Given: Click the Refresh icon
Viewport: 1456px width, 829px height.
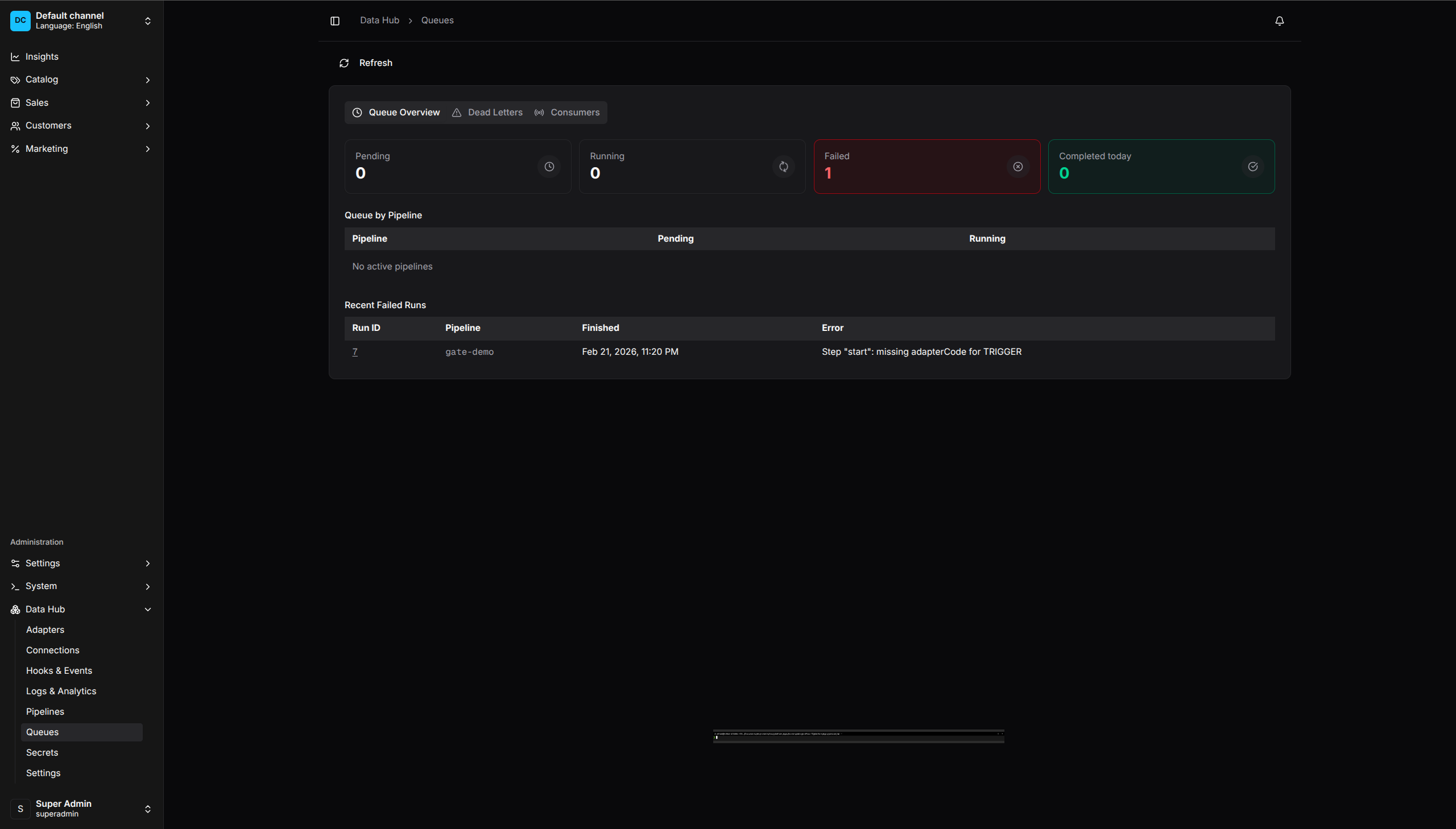Looking at the screenshot, I should pos(344,63).
